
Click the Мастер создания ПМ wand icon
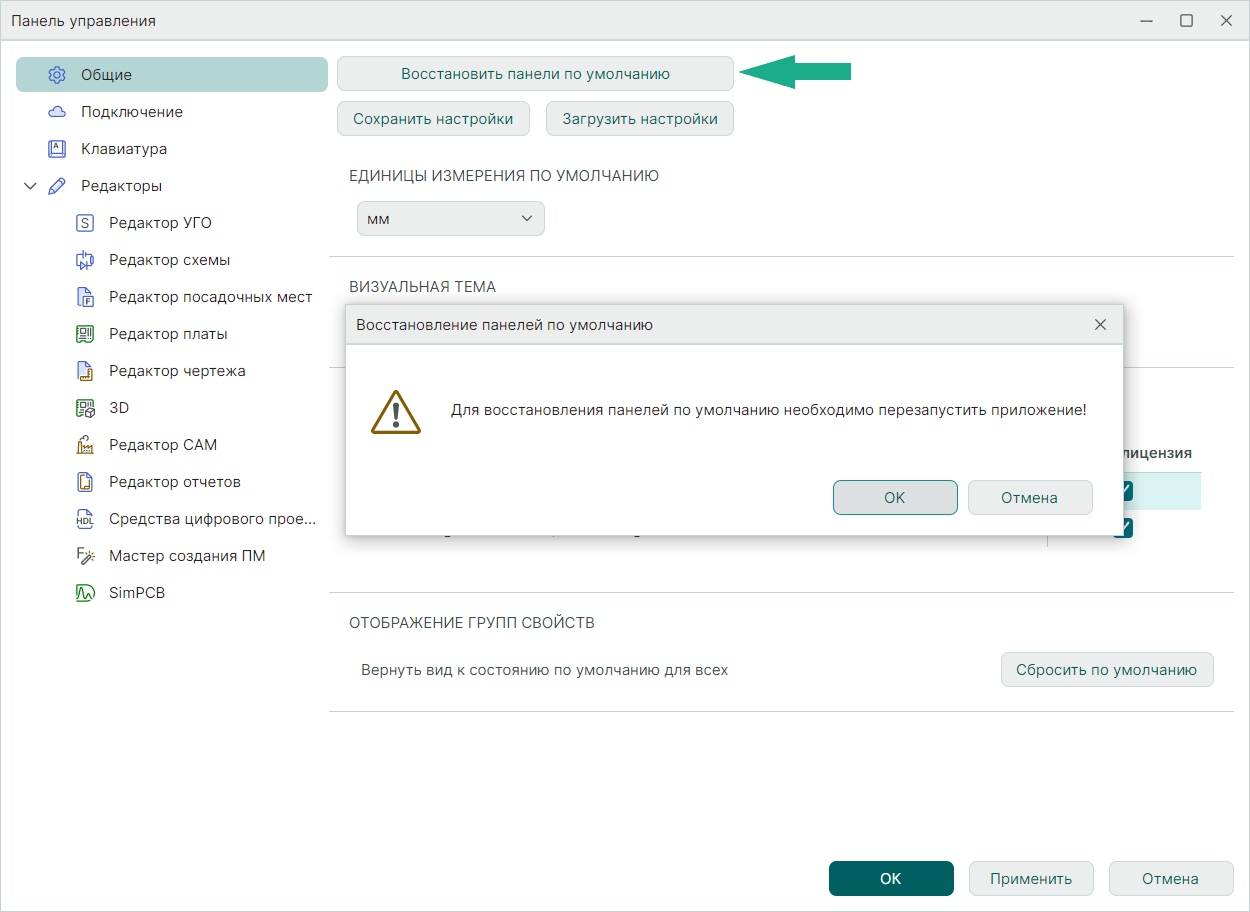[x=85, y=556]
